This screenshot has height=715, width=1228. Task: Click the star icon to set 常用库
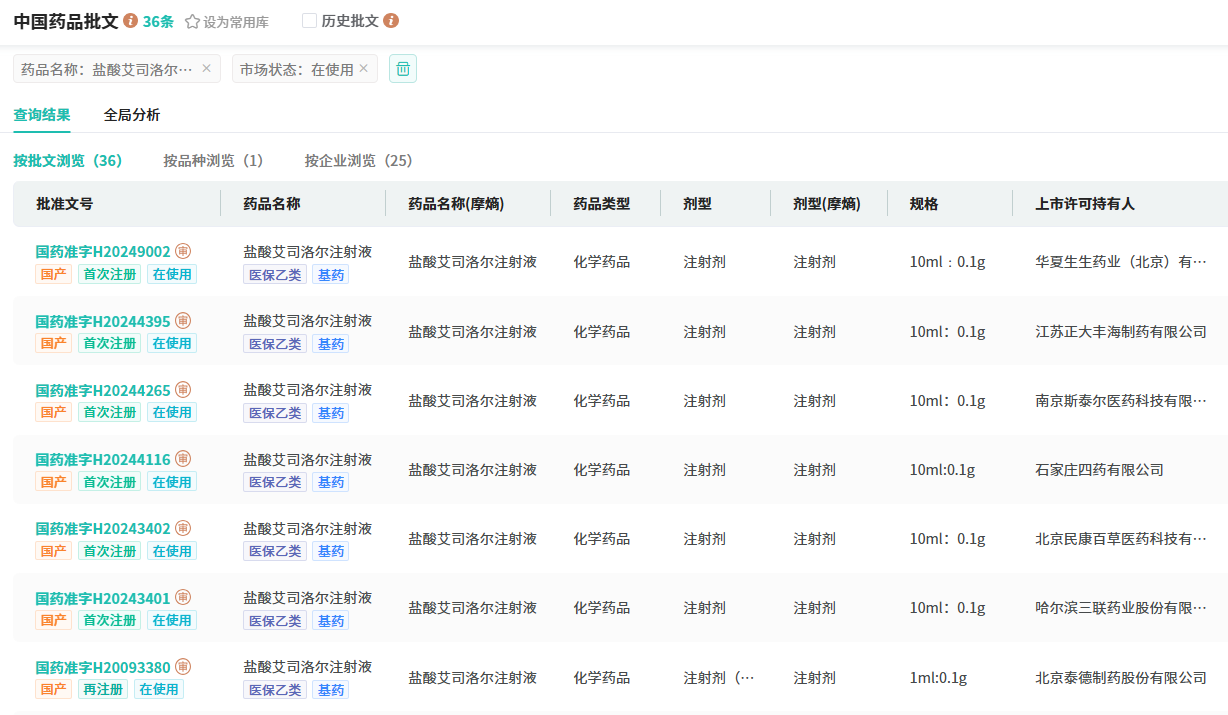coord(192,22)
